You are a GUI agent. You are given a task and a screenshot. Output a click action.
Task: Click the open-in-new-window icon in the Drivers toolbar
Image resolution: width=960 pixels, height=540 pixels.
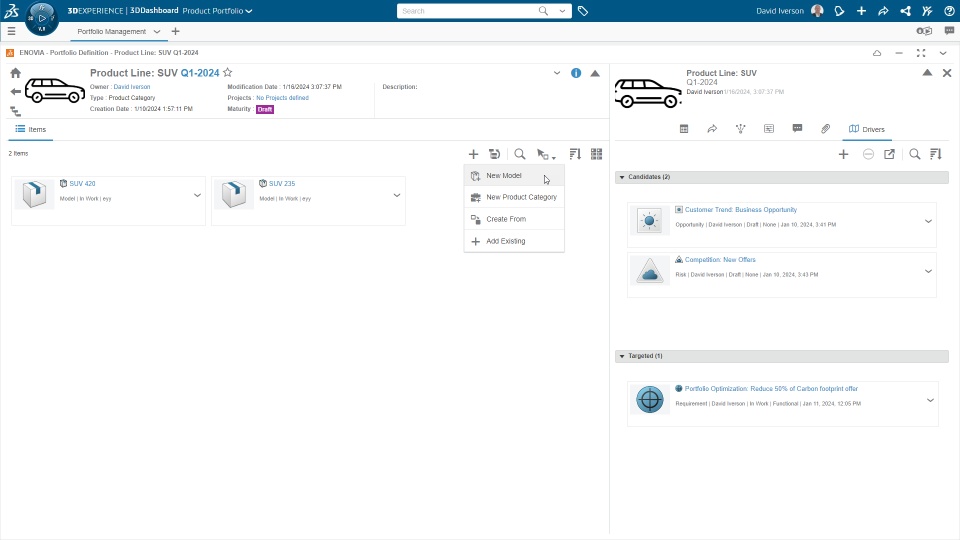(x=890, y=154)
